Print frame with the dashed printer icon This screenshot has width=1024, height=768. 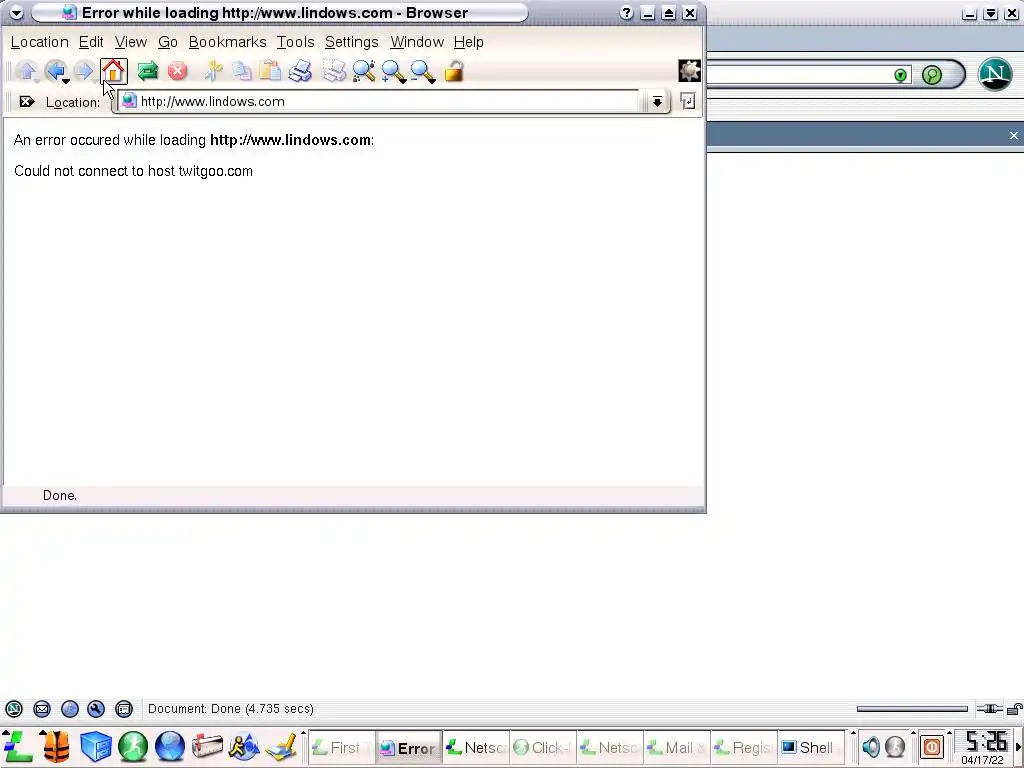(334, 71)
